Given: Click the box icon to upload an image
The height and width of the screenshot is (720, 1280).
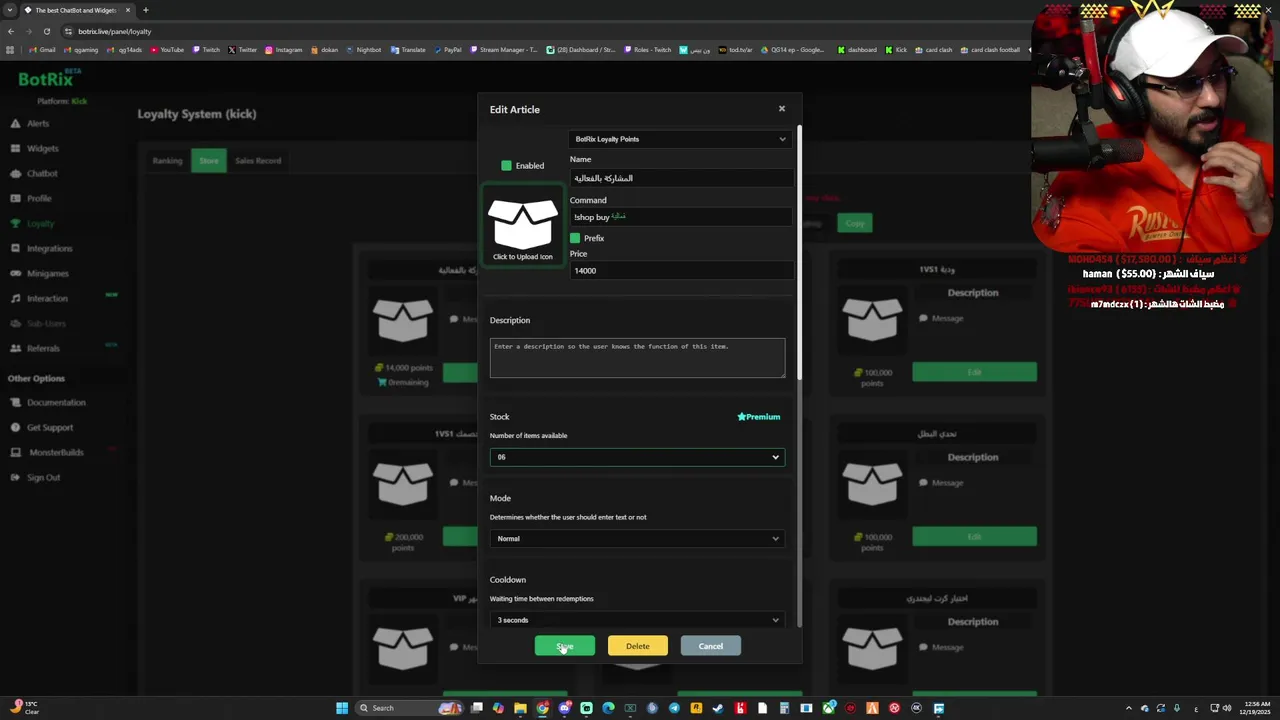Looking at the screenshot, I should point(522,226).
